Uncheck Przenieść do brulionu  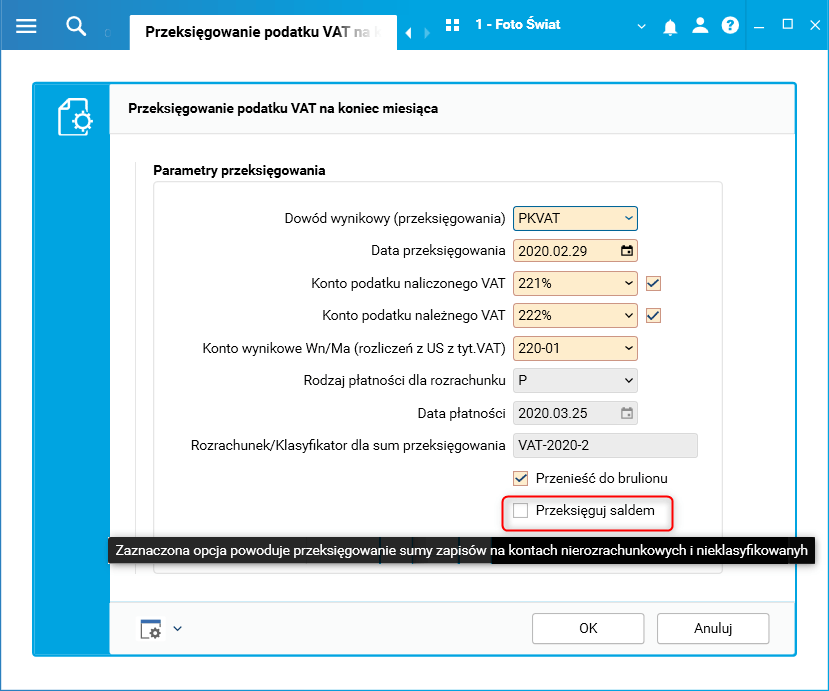click(x=521, y=478)
